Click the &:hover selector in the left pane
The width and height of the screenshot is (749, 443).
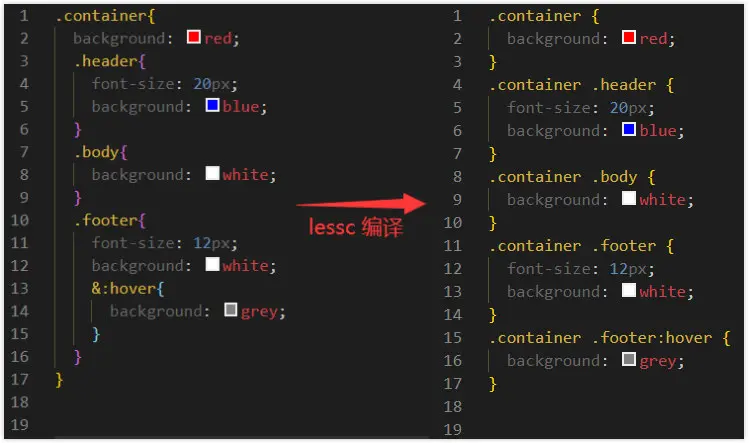tap(123, 289)
